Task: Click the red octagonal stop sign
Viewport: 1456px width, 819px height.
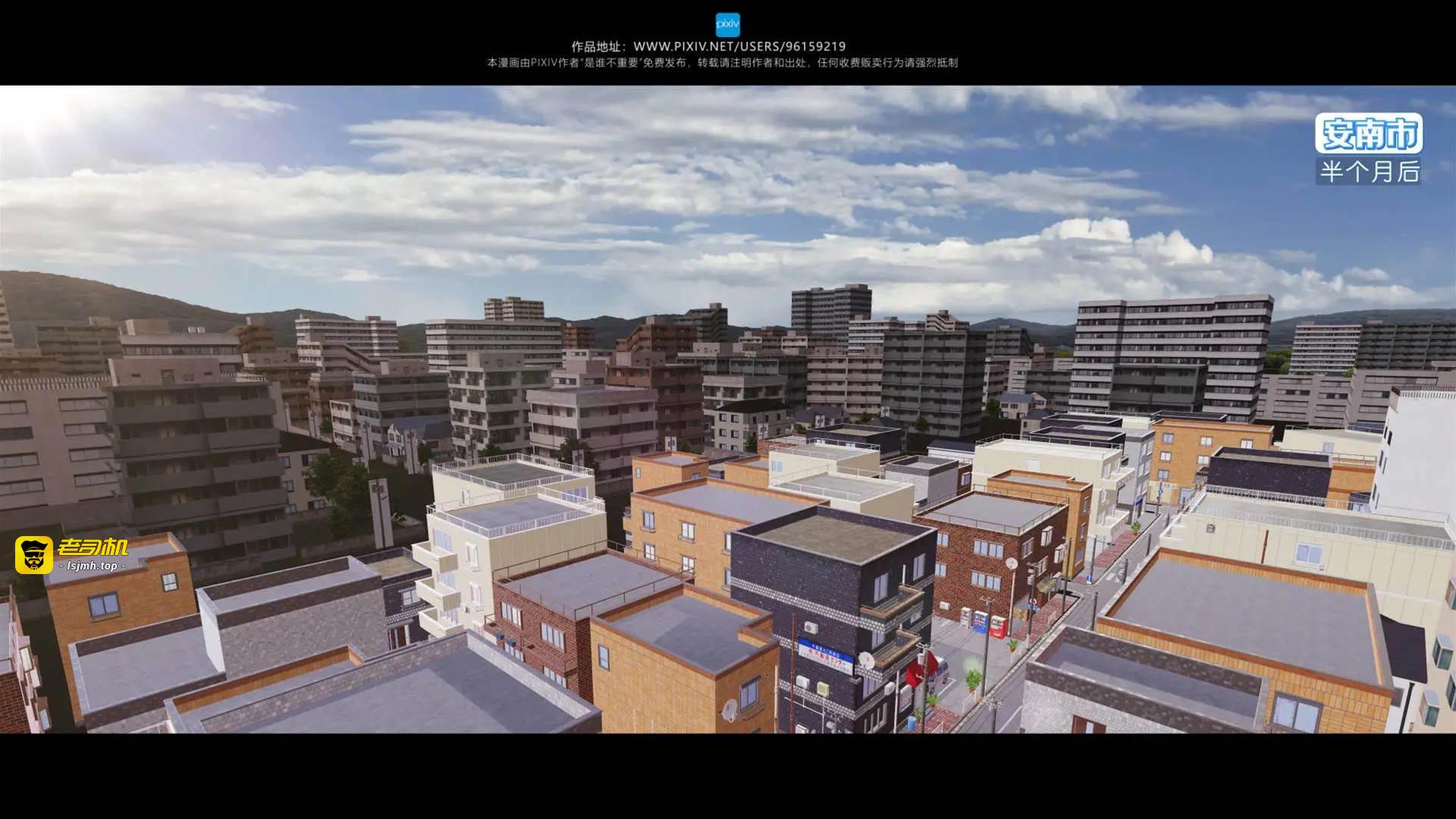Action: (x=921, y=669)
